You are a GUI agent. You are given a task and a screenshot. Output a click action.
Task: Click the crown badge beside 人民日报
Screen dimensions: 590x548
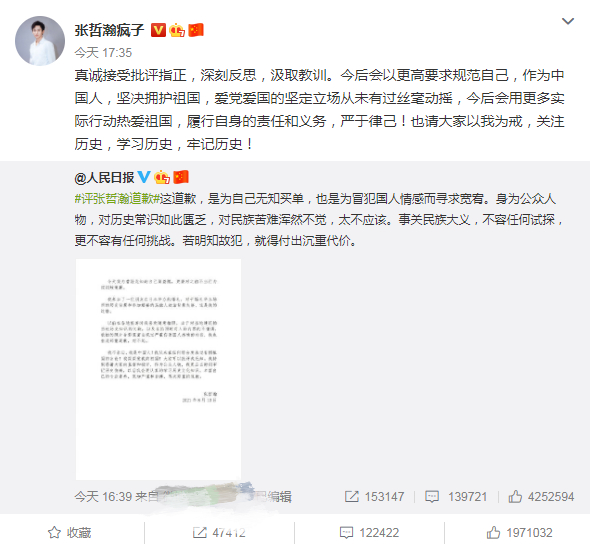(162, 177)
